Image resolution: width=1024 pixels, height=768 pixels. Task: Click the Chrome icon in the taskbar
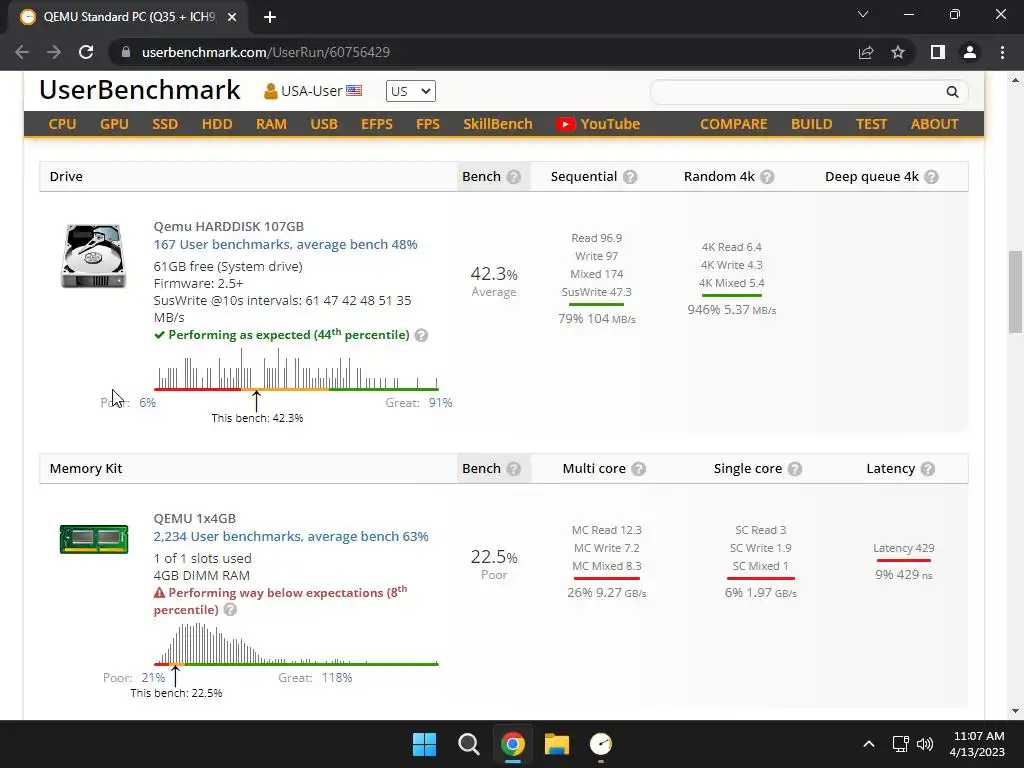(513, 744)
